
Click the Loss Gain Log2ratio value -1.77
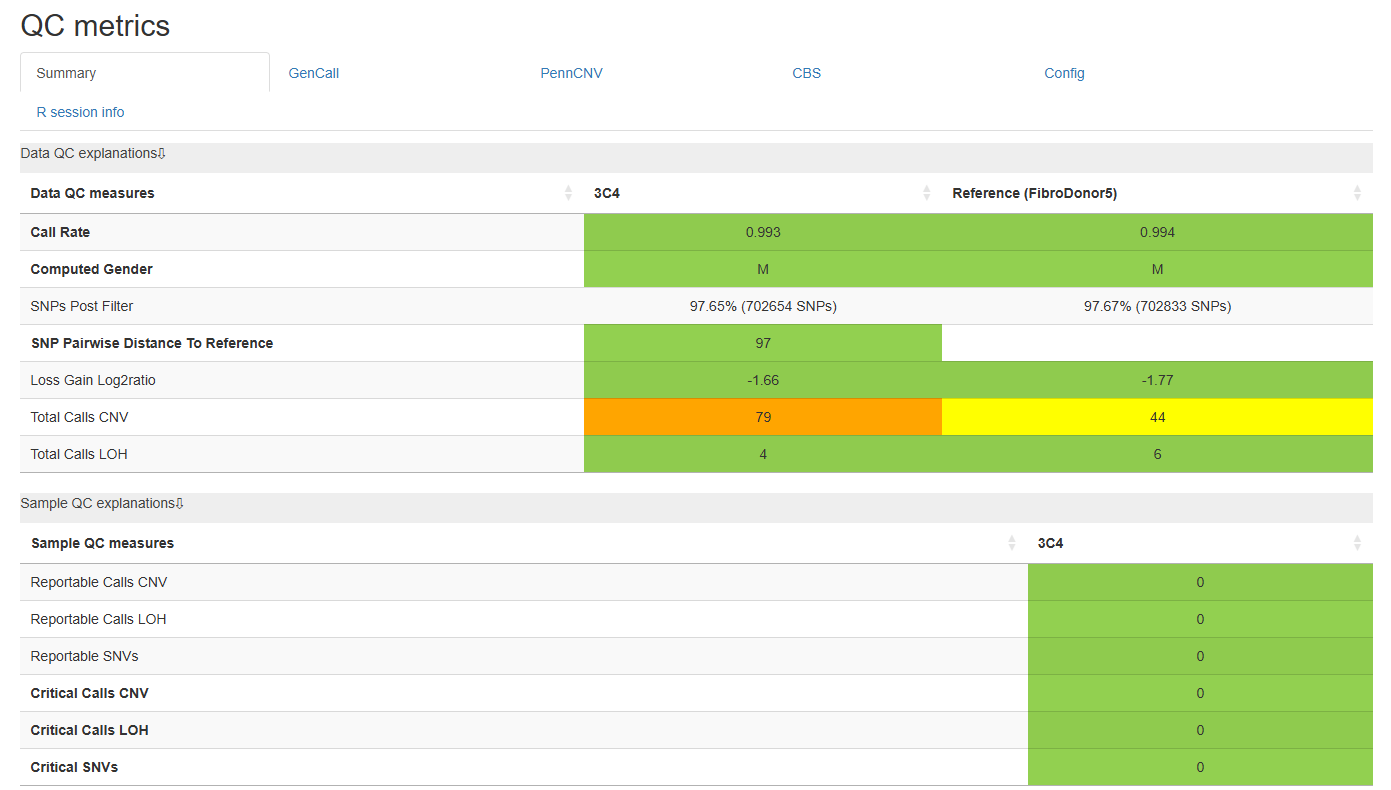(x=1157, y=380)
